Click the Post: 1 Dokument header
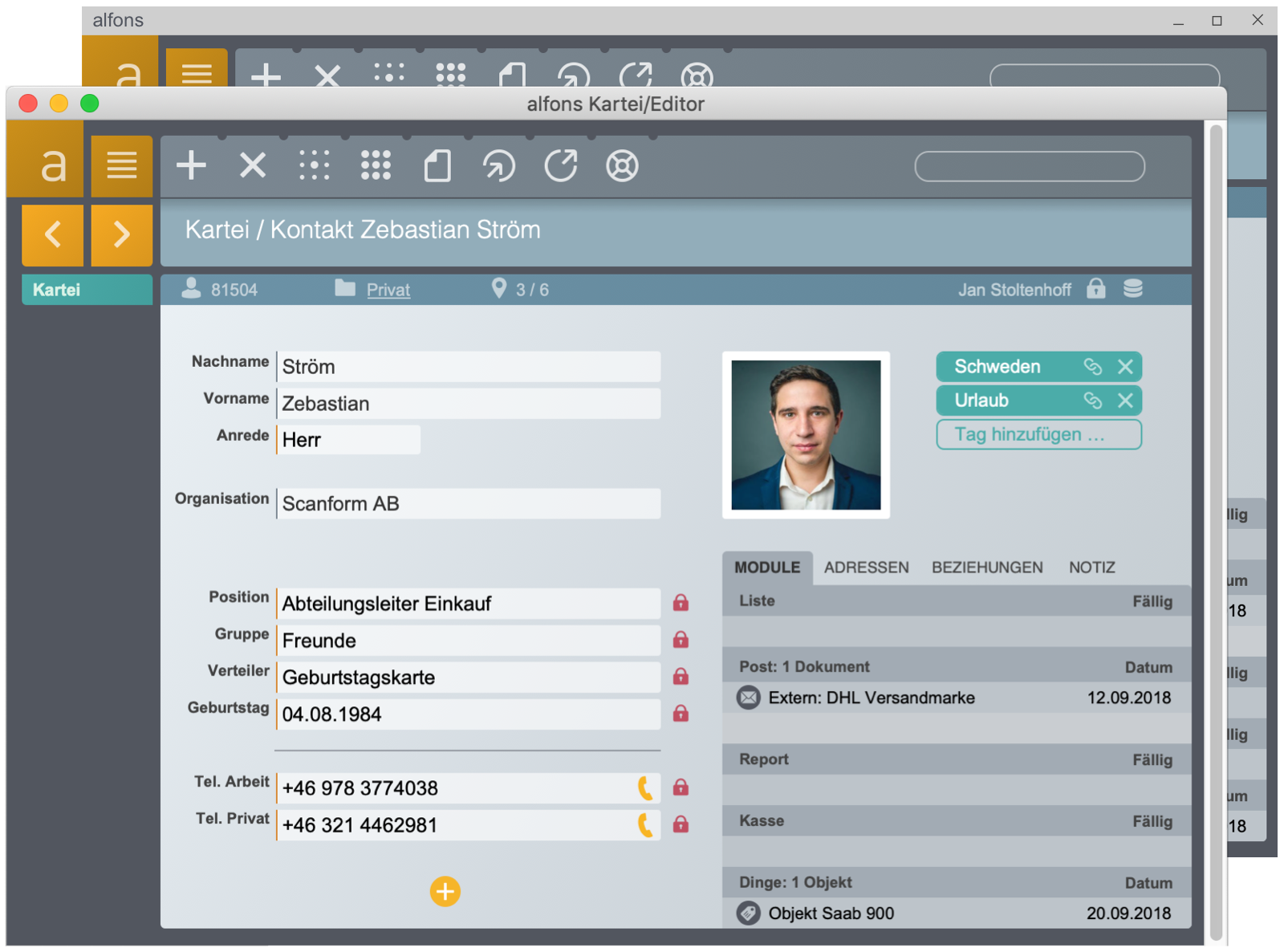 [x=957, y=667]
